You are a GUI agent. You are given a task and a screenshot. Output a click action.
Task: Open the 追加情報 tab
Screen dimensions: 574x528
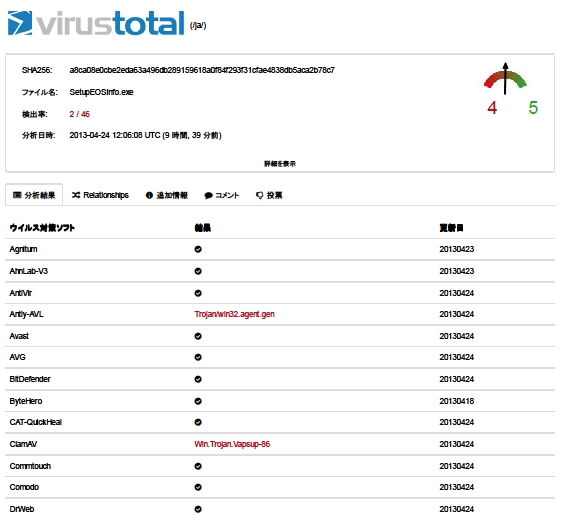point(167,195)
